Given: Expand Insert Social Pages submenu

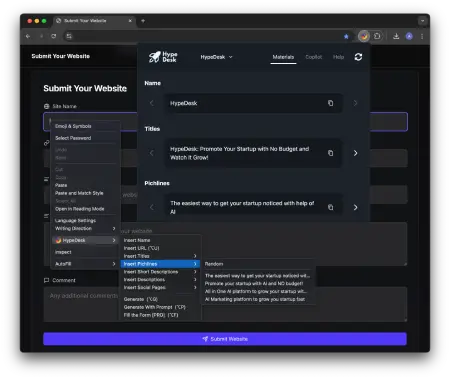Looking at the screenshot, I should 160,287.
